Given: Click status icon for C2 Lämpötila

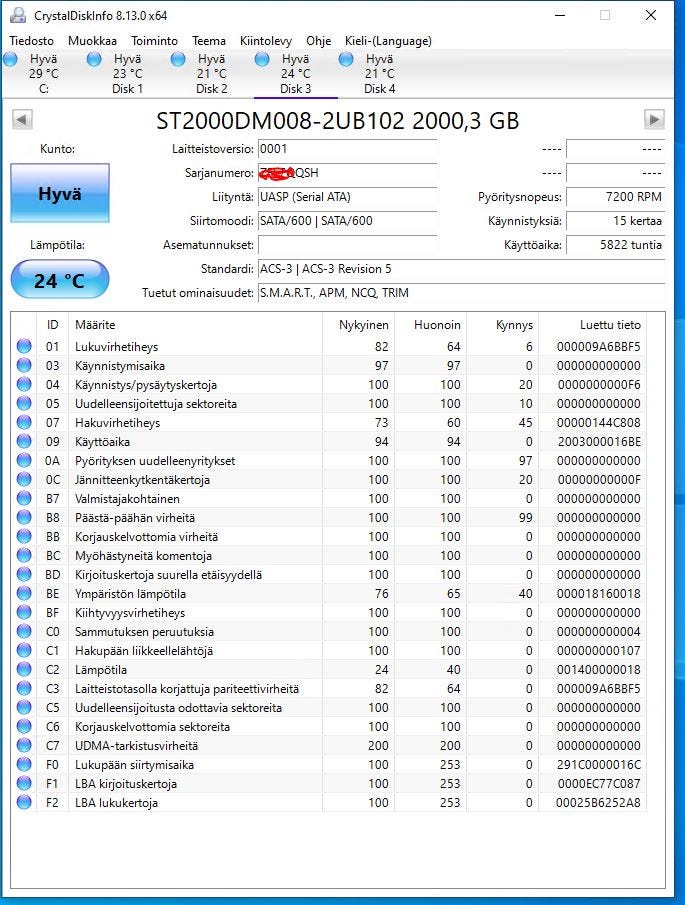Looking at the screenshot, I should (x=24, y=670).
